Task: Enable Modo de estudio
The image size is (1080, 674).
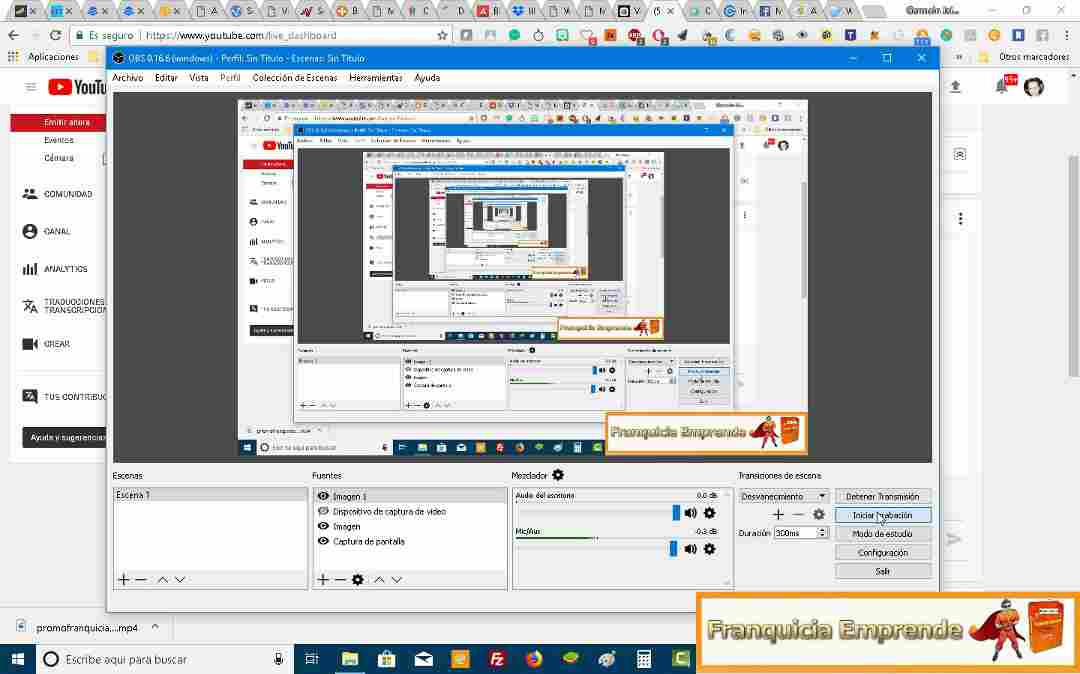Action: click(883, 534)
